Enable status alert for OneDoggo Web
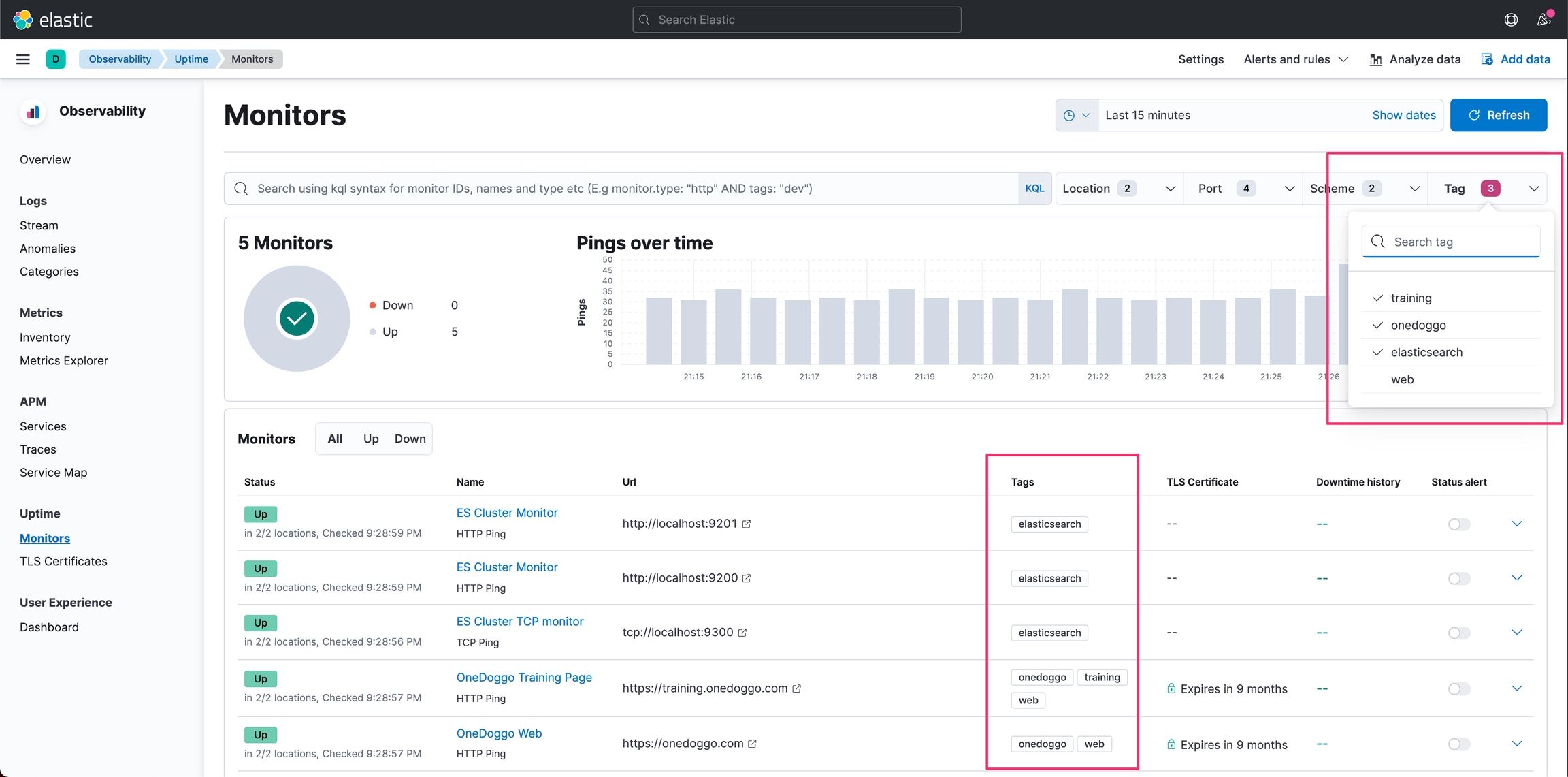Image resolution: width=1568 pixels, height=777 pixels. 1458,744
